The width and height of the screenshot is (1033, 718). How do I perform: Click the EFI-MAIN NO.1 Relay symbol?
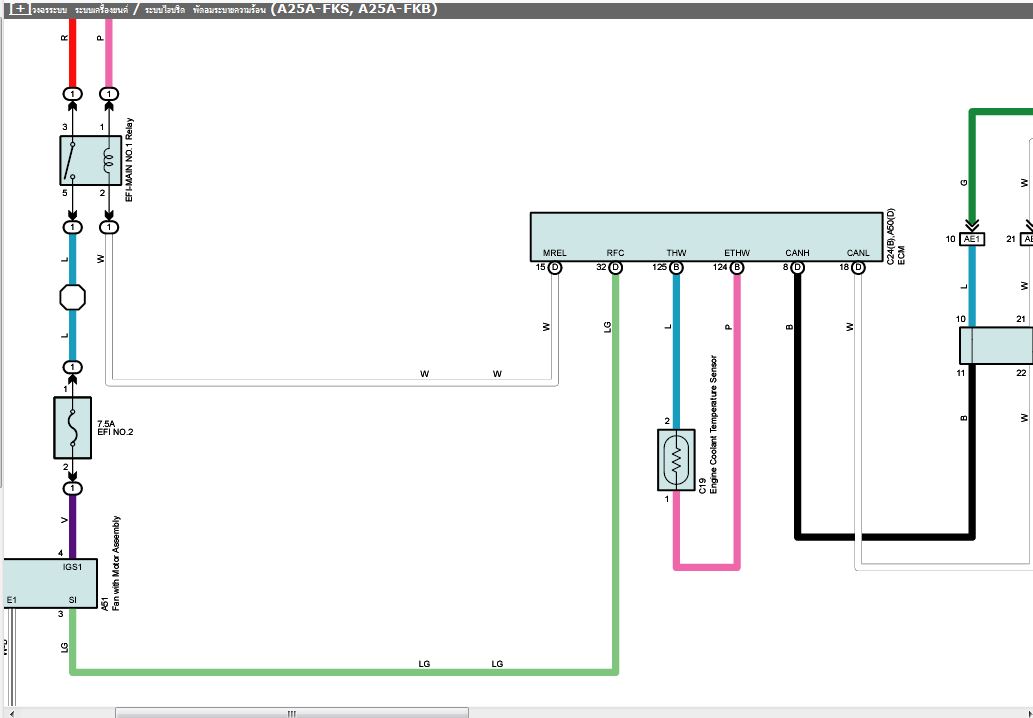(90, 161)
